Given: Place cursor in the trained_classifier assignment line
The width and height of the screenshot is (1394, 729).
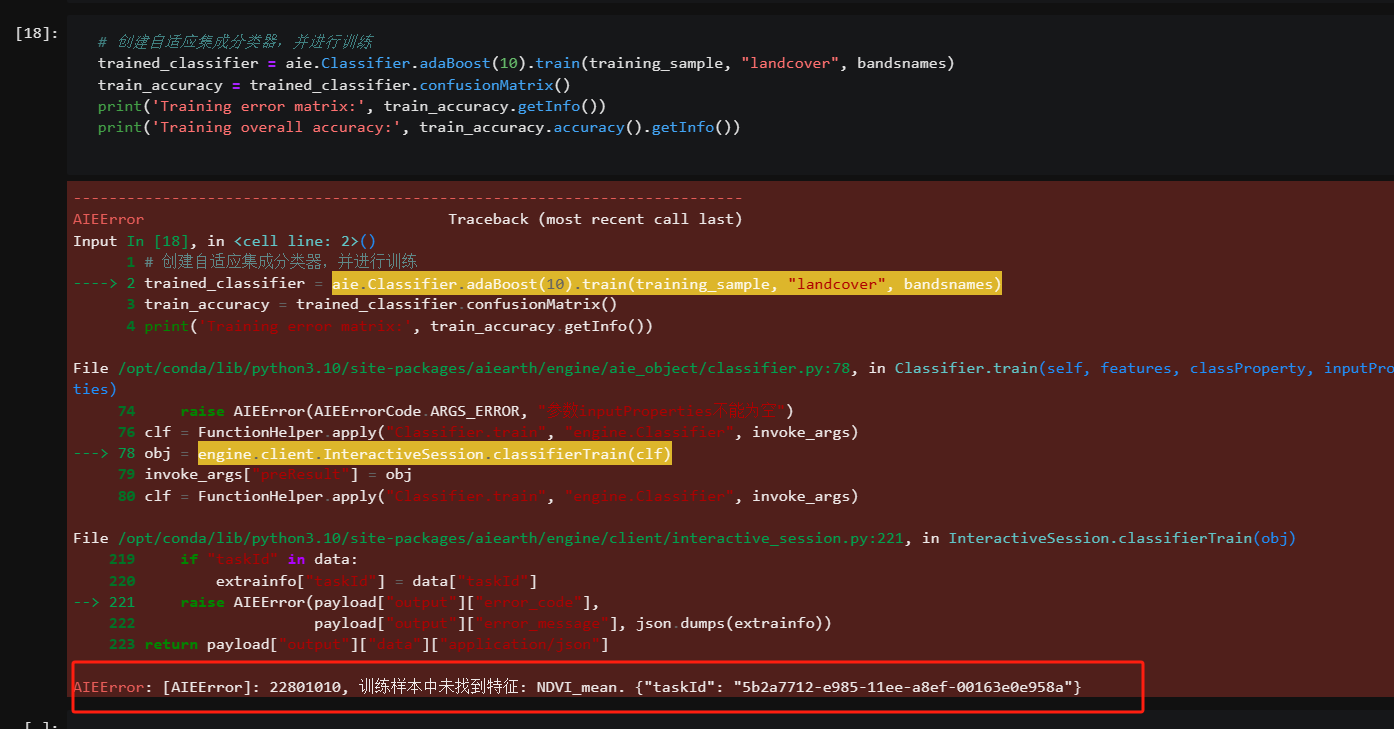Looking at the screenshot, I should (526, 63).
